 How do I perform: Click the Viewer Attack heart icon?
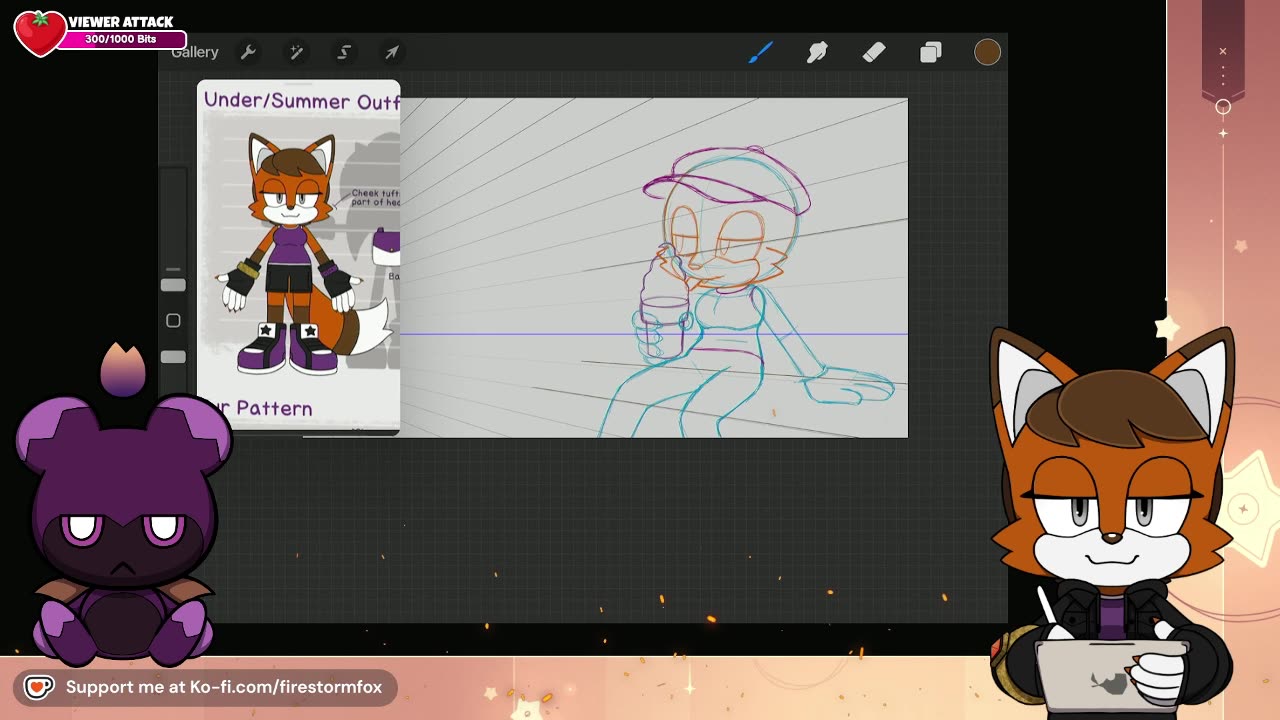pyautogui.click(x=40, y=32)
